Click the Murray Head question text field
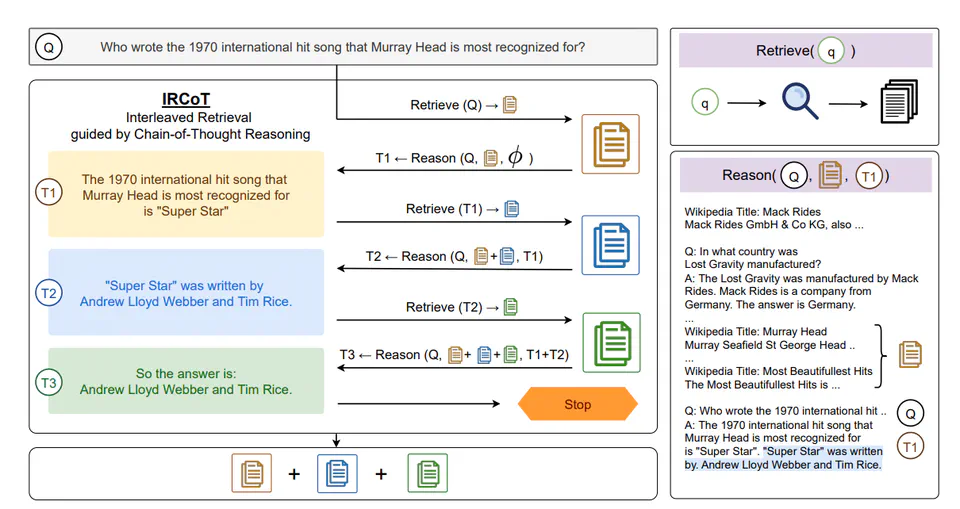Screen dimensions: 960x509 click(x=342, y=47)
